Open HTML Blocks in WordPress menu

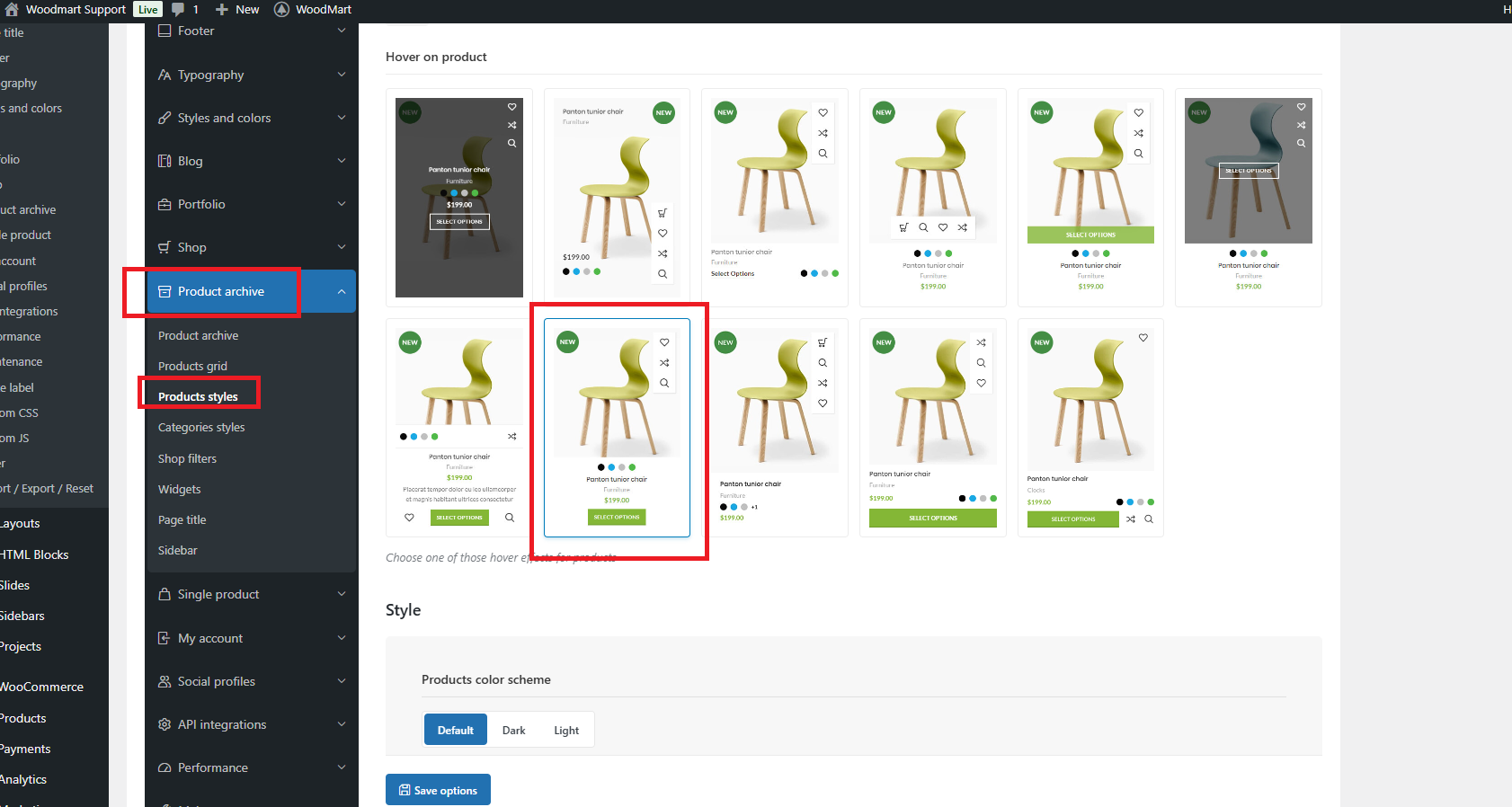pos(34,554)
